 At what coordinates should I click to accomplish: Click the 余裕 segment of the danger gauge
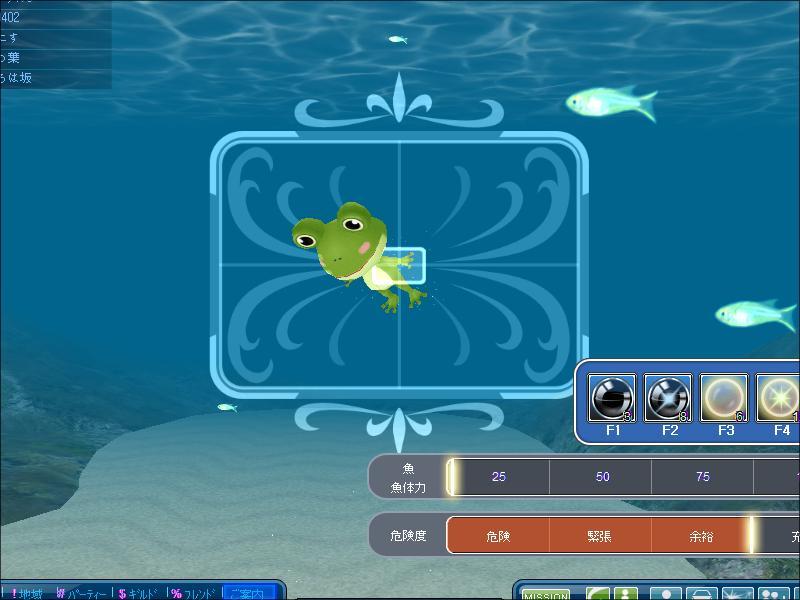pos(701,536)
